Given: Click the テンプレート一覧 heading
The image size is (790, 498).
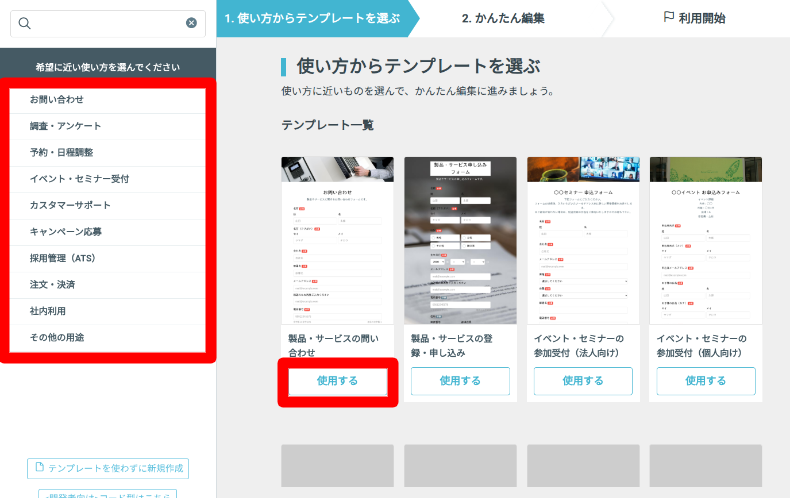Looking at the screenshot, I should point(327,125).
